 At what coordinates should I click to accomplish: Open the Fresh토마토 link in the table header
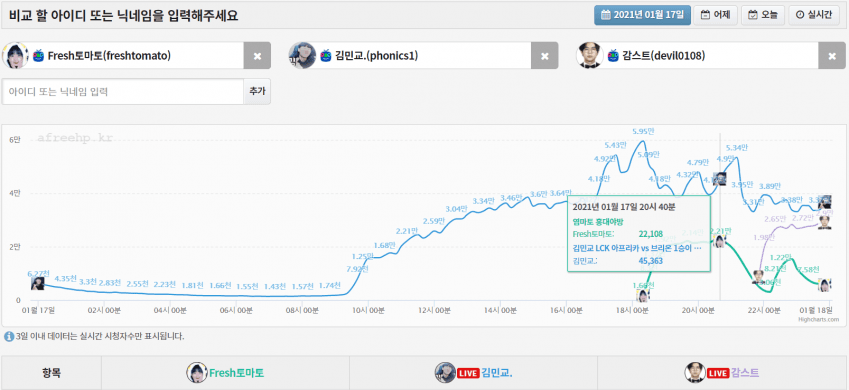236,373
